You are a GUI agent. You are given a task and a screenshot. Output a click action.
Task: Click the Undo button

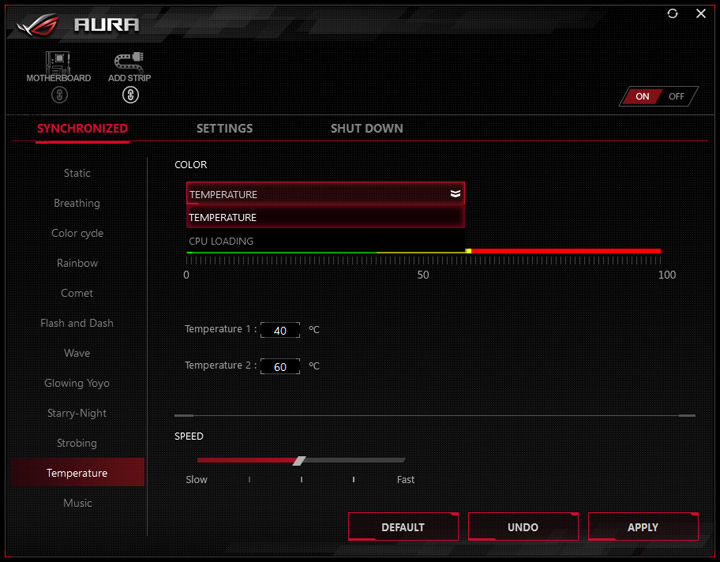point(523,527)
